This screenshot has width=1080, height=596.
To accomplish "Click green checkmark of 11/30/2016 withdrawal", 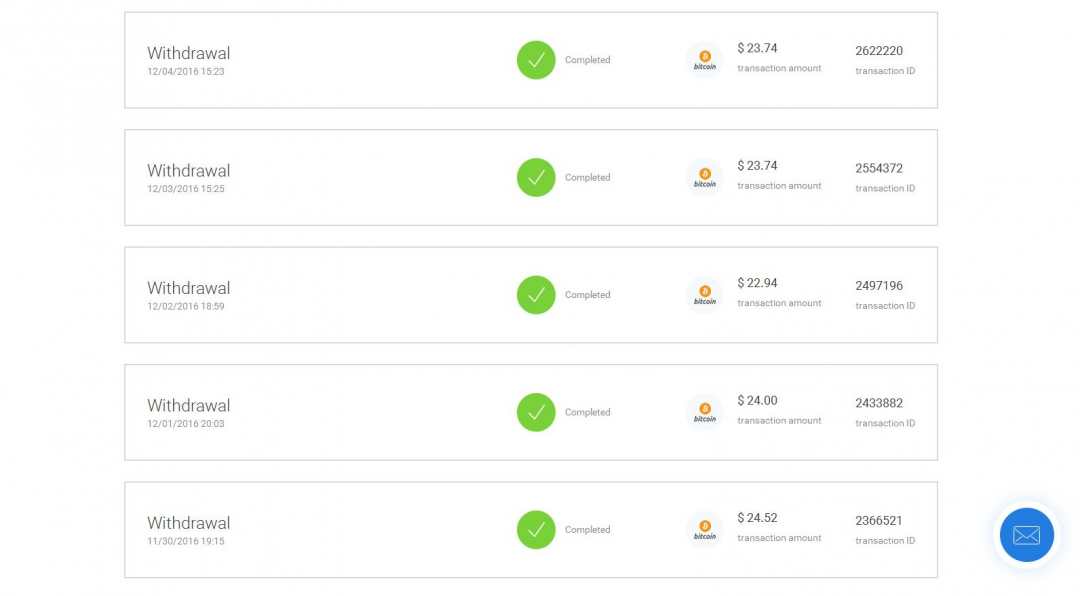I will tap(536, 530).
